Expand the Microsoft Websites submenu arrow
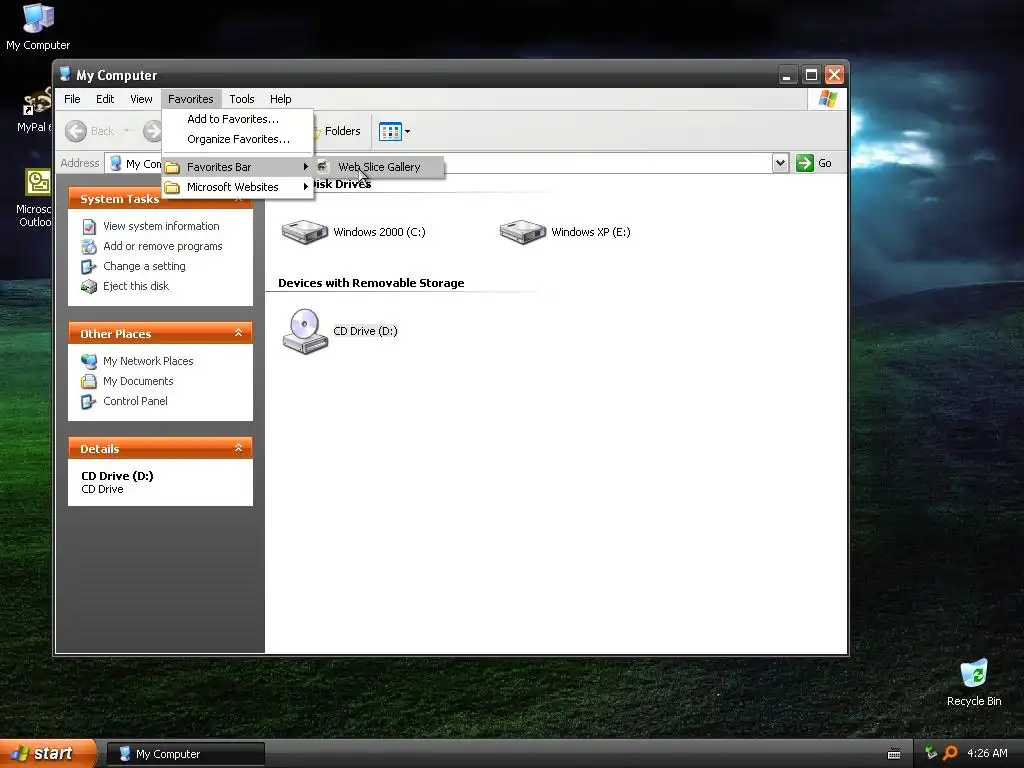 [306, 187]
